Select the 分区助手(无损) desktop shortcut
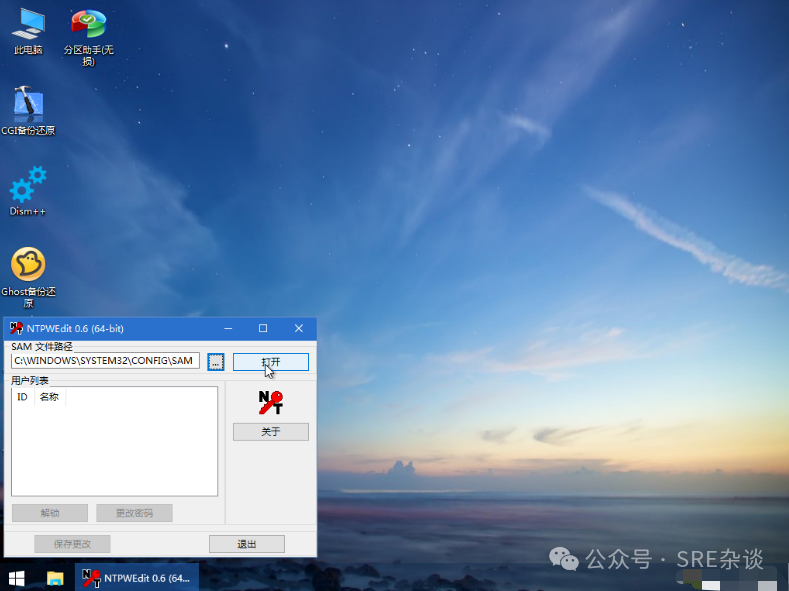The width and height of the screenshot is (789, 591). click(88, 24)
